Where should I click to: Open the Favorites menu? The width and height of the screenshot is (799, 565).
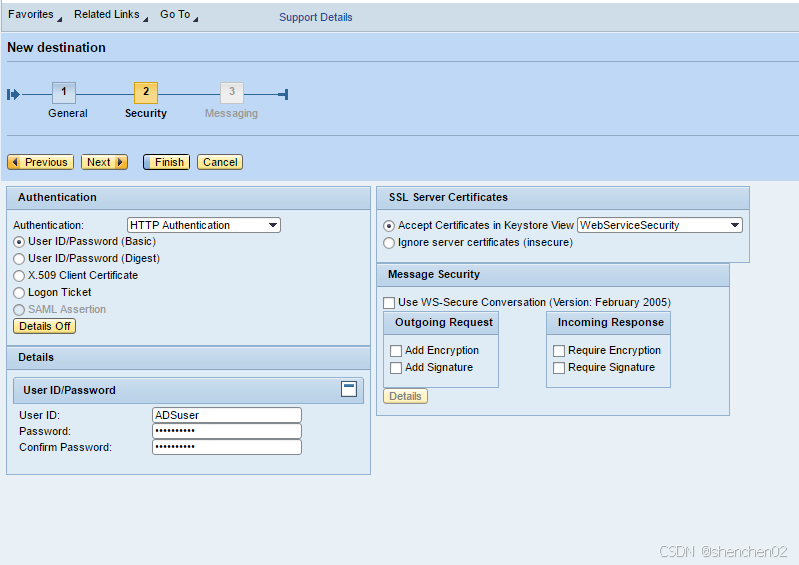point(33,15)
